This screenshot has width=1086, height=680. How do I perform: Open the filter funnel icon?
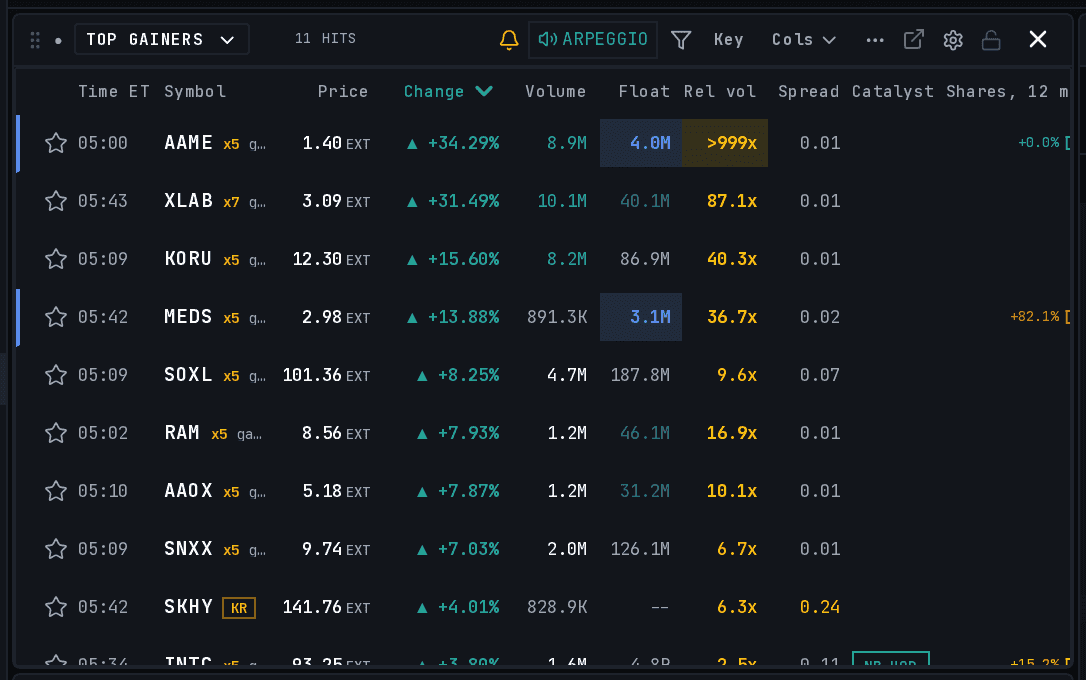coord(681,39)
